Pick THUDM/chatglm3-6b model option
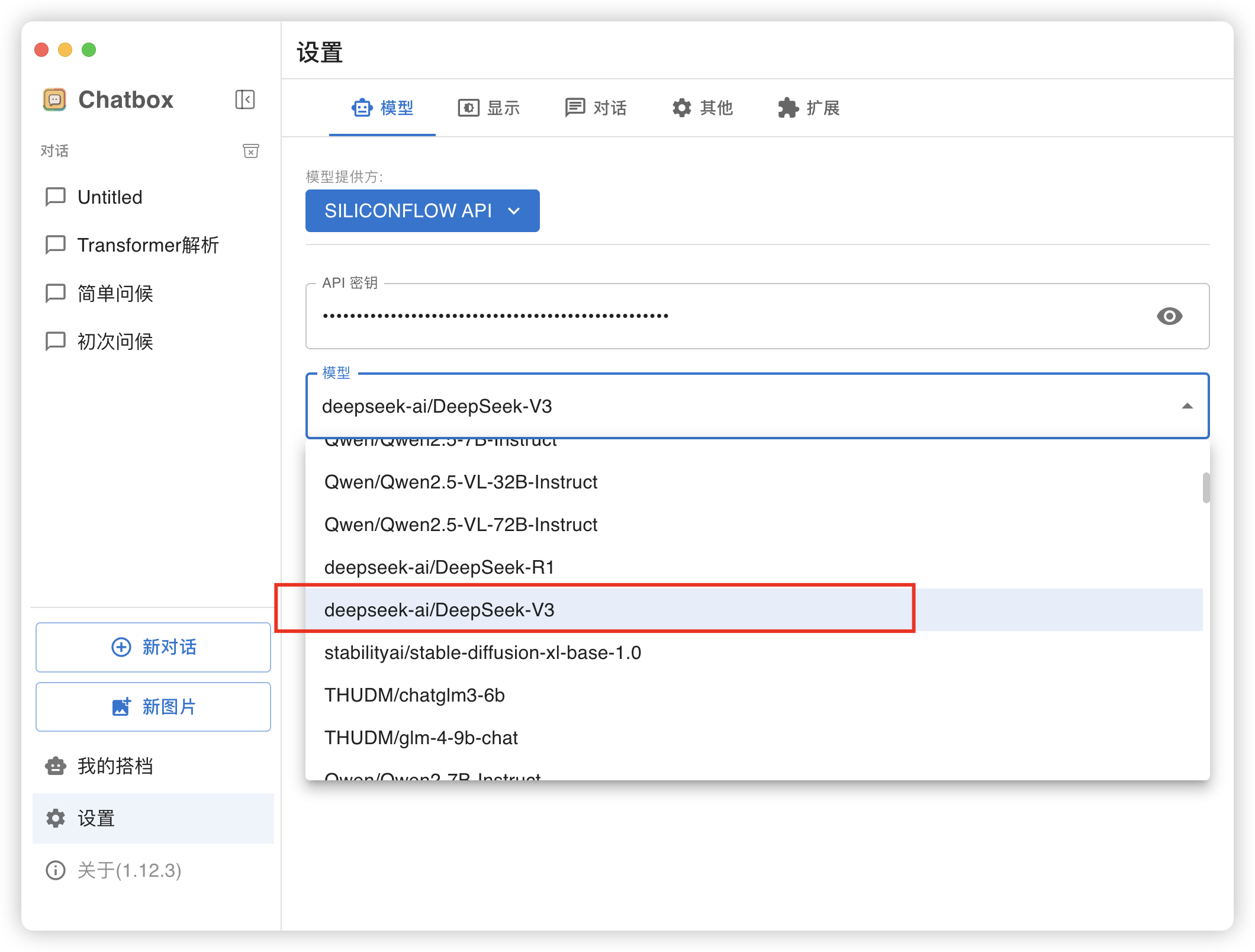The image size is (1255, 952). (754, 695)
